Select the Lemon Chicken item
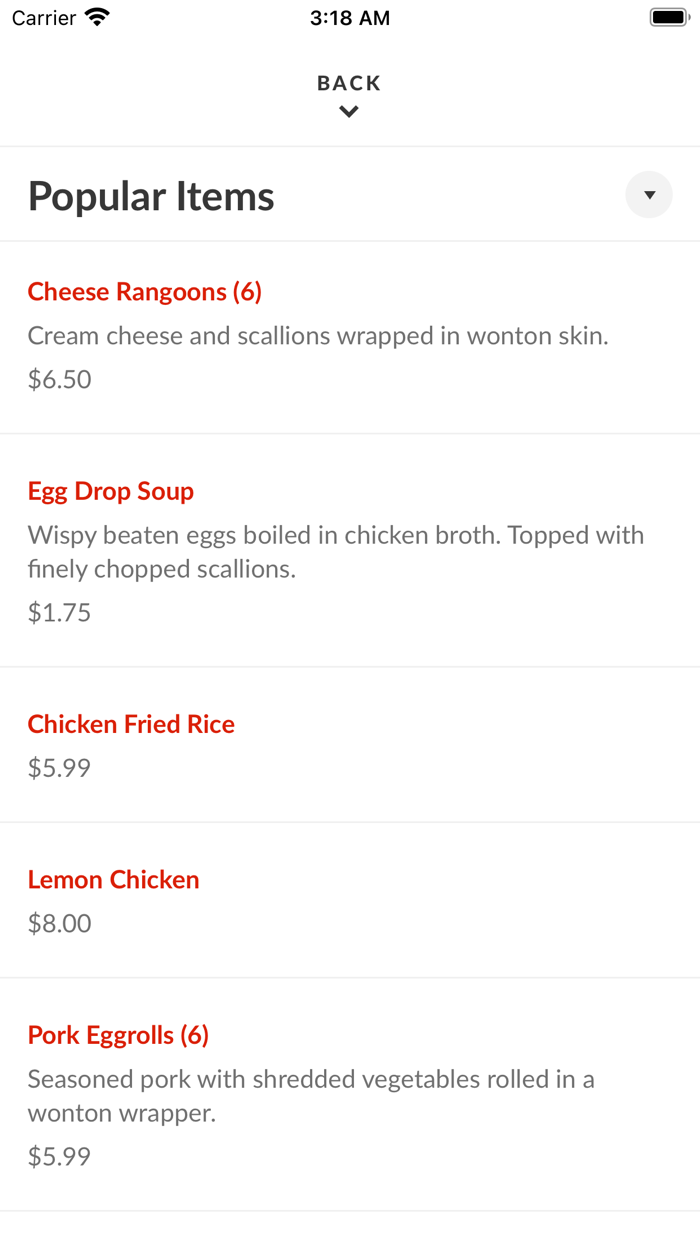 pyautogui.click(x=114, y=880)
